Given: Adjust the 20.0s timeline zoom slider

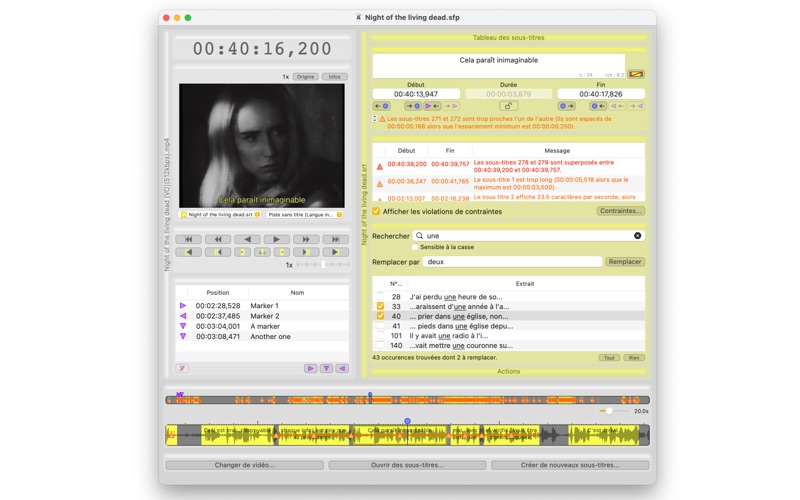Looking at the screenshot, I should [609, 411].
